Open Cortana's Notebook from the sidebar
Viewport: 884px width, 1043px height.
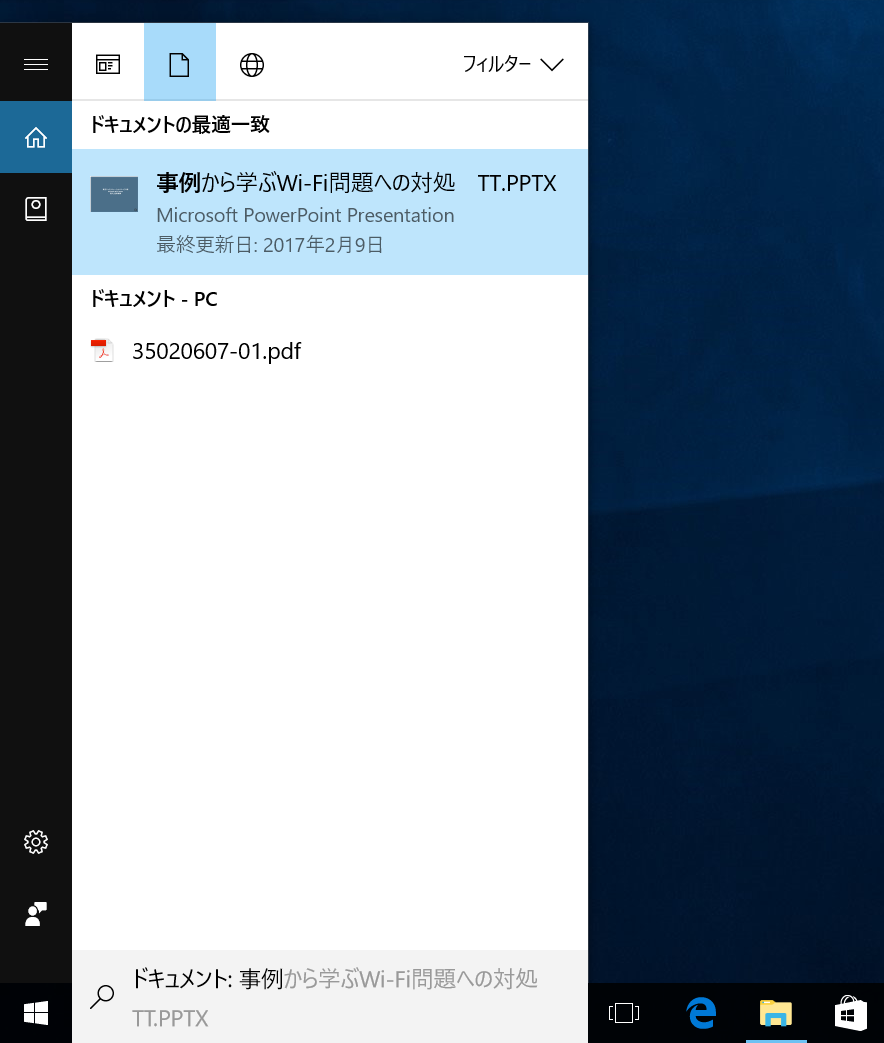point(36,209)
